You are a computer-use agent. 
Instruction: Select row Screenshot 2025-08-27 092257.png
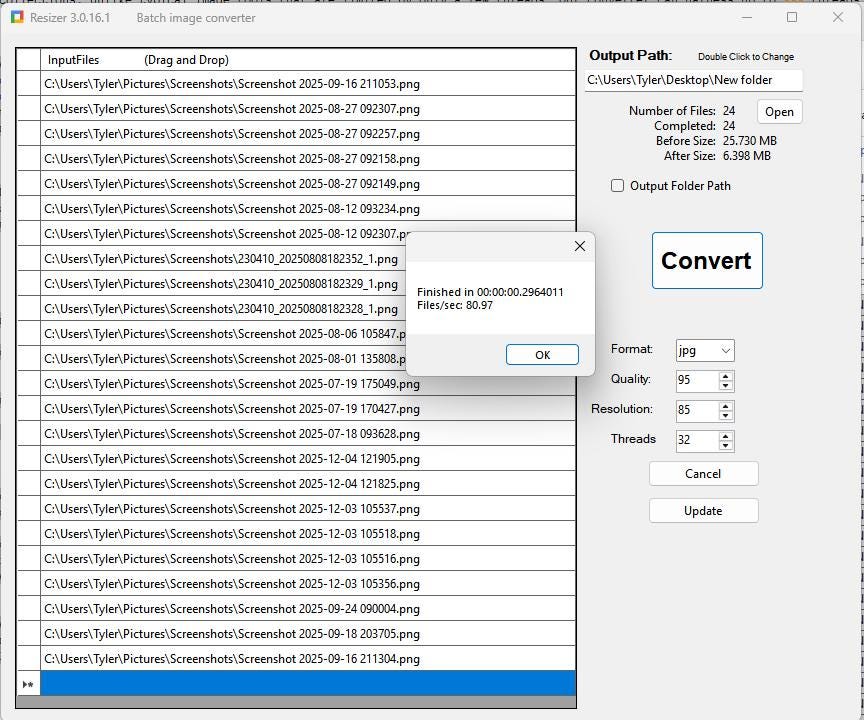point(308,134)
